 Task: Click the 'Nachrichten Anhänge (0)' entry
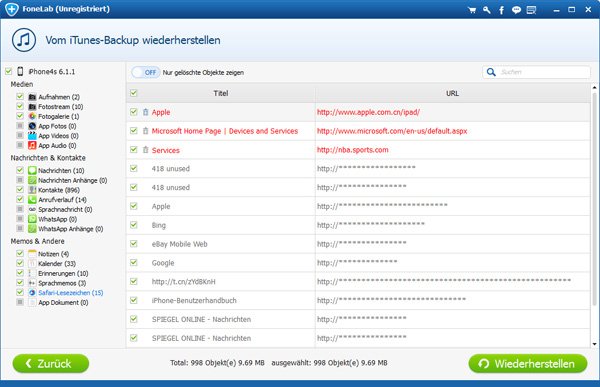click(x=73, y=180)
